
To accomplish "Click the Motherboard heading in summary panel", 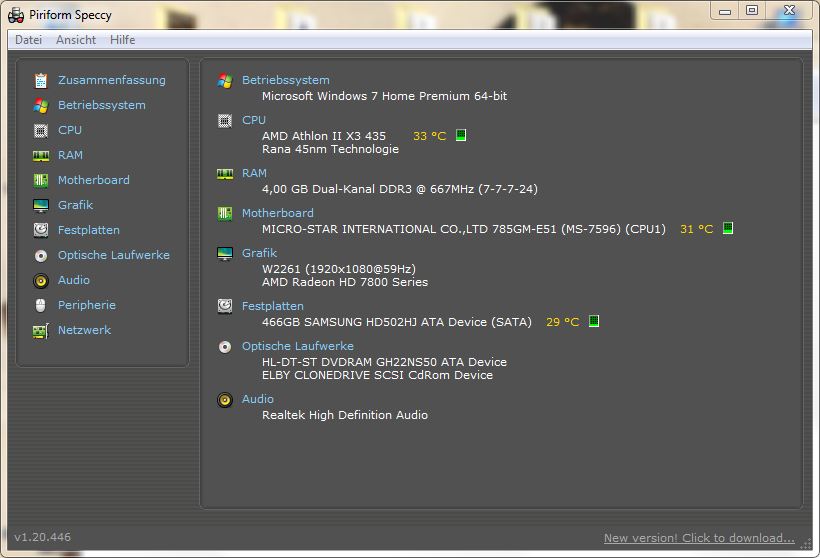I will coord(278,213).
